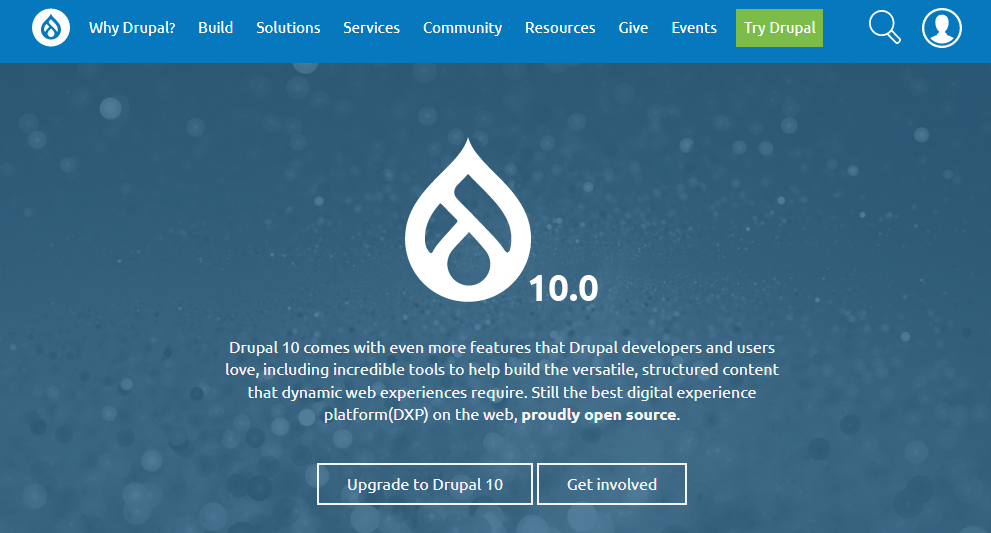Open the search magnifier icon

pos(884,28)
